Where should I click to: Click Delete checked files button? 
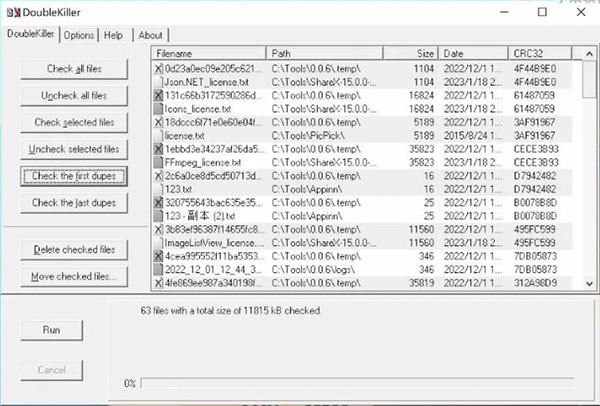74,250
